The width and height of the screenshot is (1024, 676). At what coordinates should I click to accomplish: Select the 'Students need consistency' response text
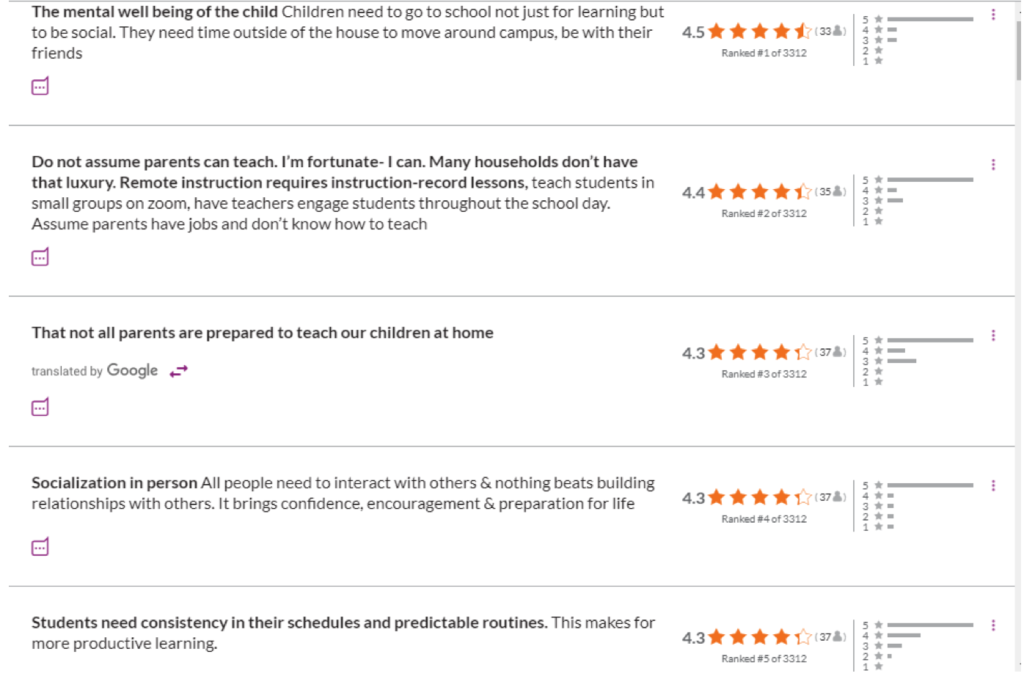(343, 633)
